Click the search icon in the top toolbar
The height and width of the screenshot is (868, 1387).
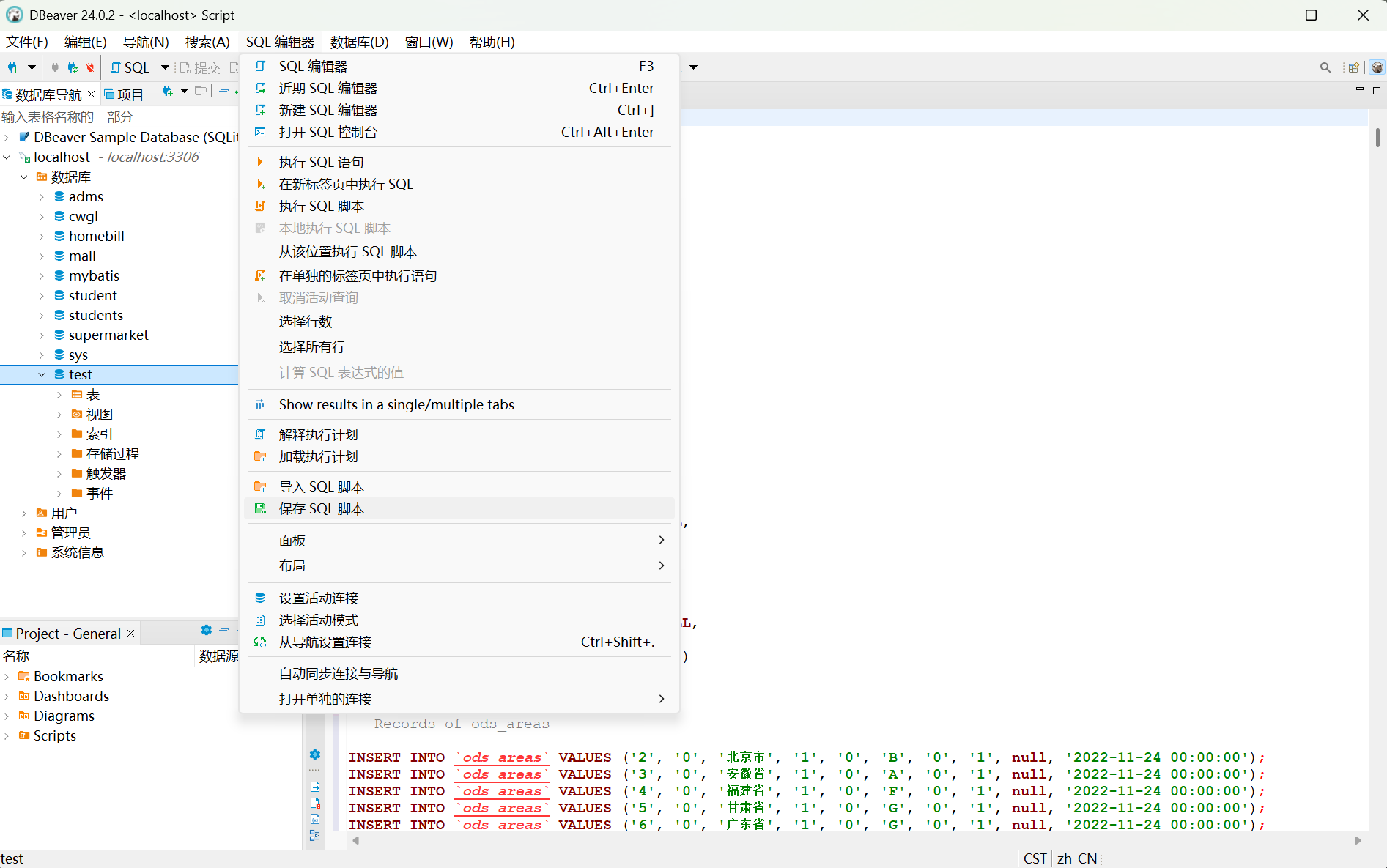click(x=1325, y=67)
